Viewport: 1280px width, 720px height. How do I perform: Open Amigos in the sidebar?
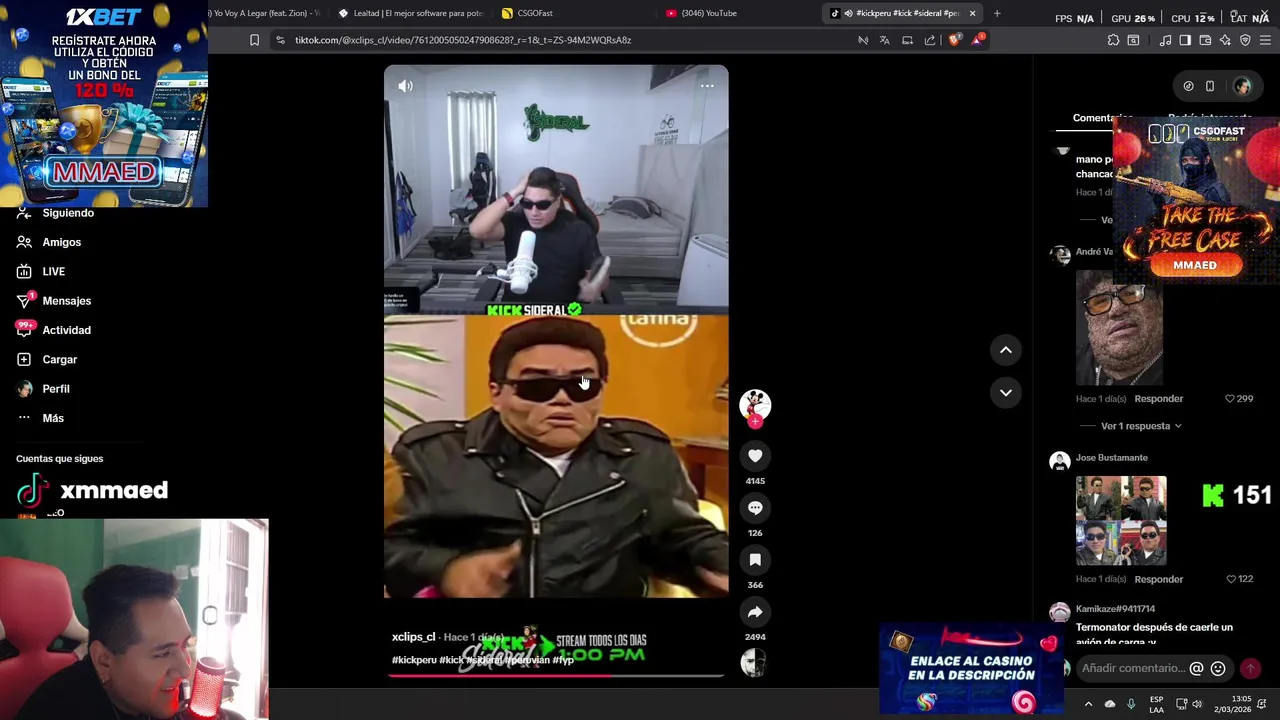point(61,242)
